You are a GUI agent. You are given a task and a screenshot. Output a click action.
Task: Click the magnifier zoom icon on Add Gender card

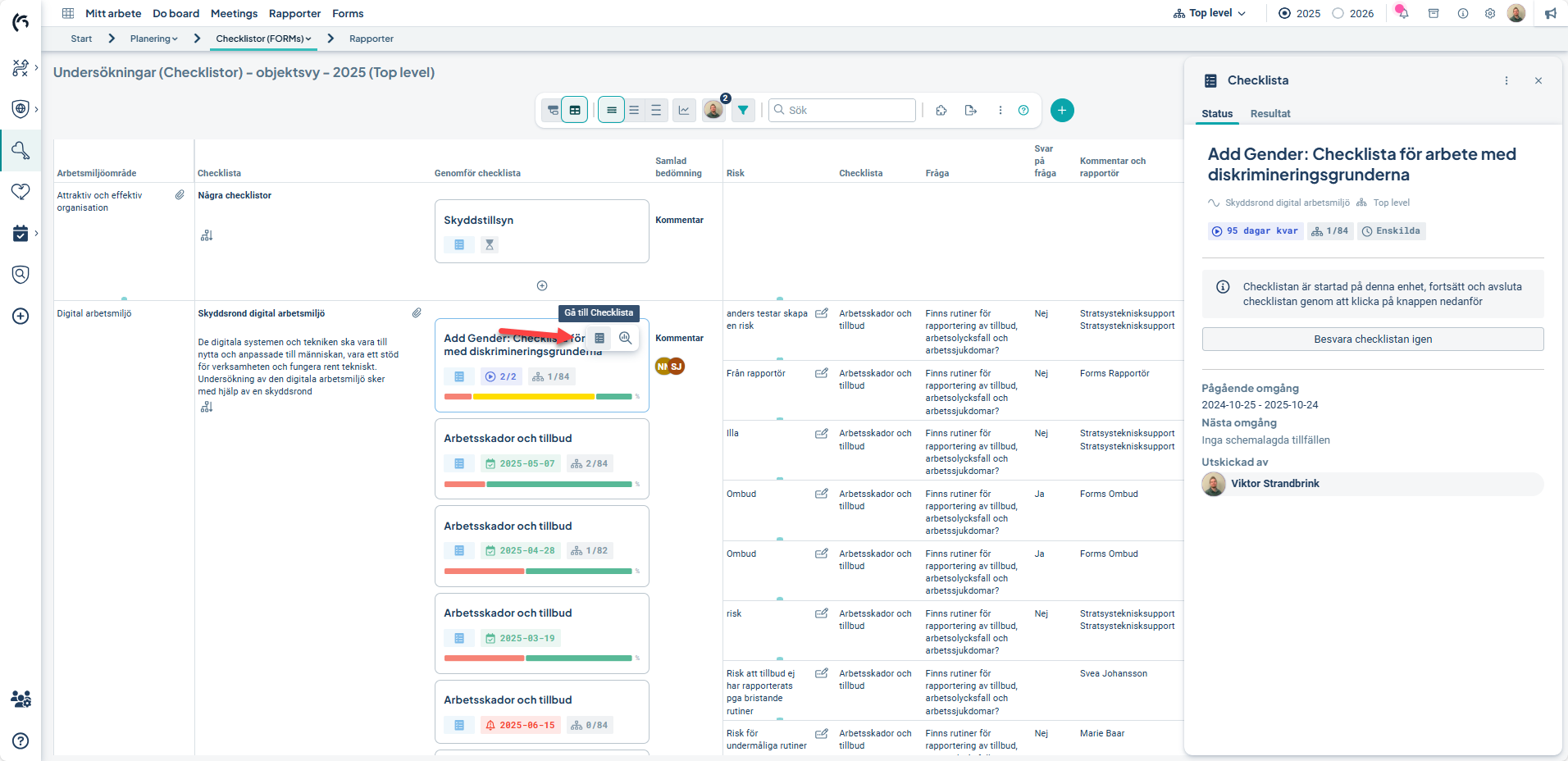[625, 338]
